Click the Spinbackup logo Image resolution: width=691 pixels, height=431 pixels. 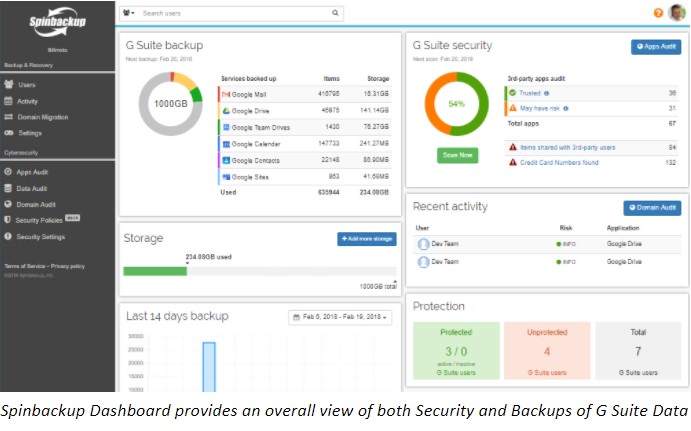57,21
